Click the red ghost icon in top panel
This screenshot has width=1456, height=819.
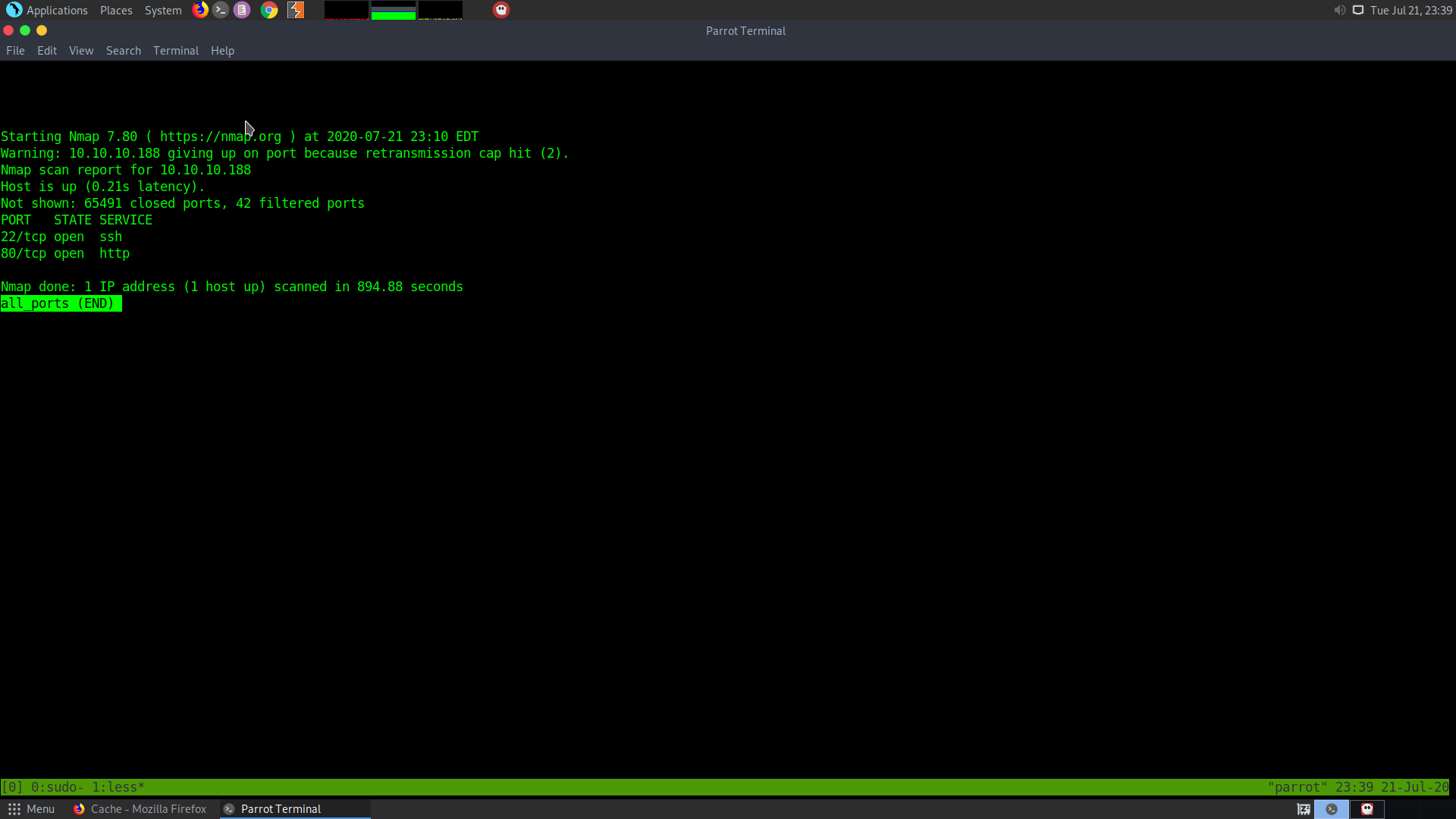point(501,10)
